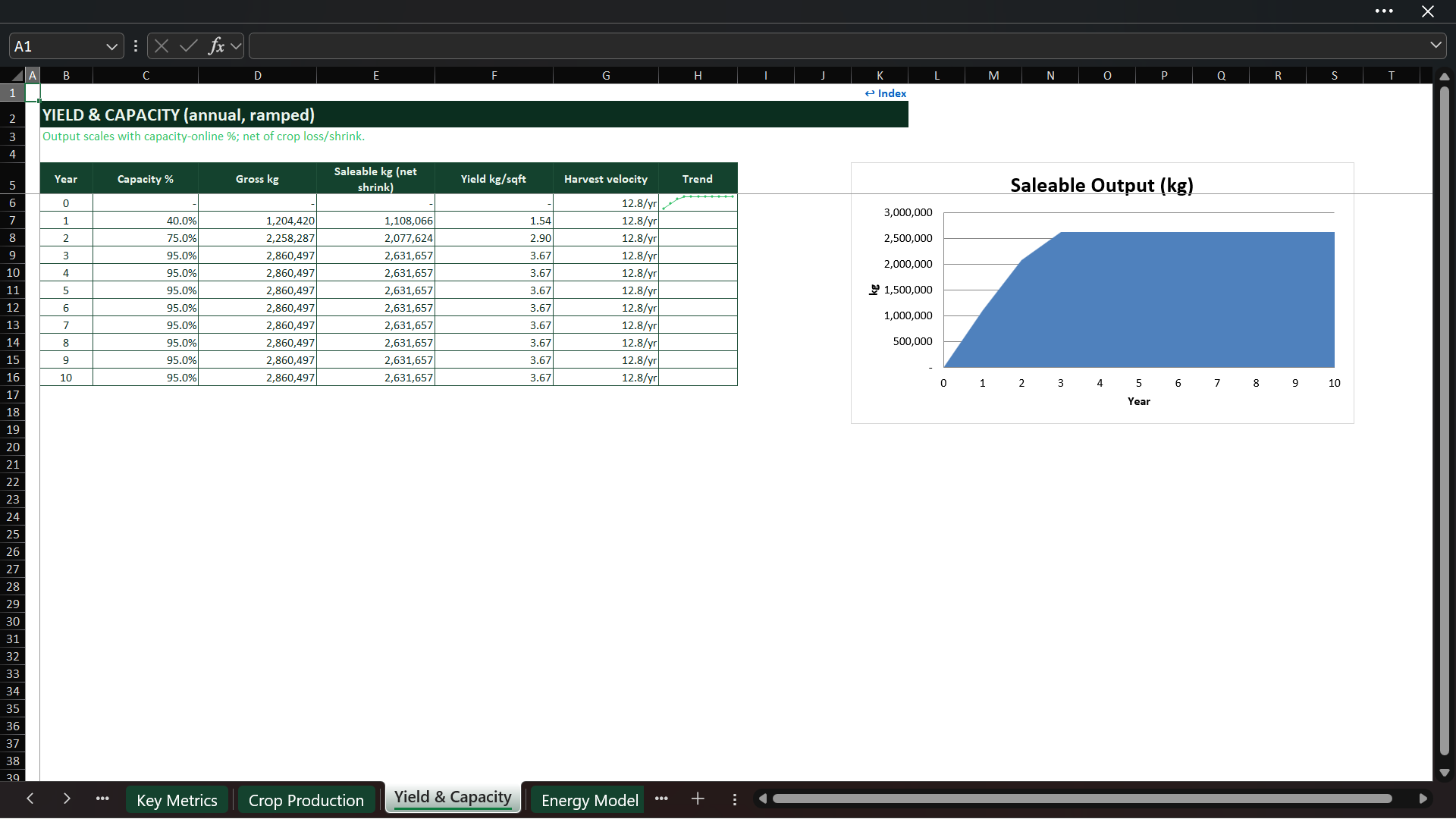Click the horizontal scrollbar thumb
The width and height of the screenshot is (1456, 819).
(x=1082, y=799)
